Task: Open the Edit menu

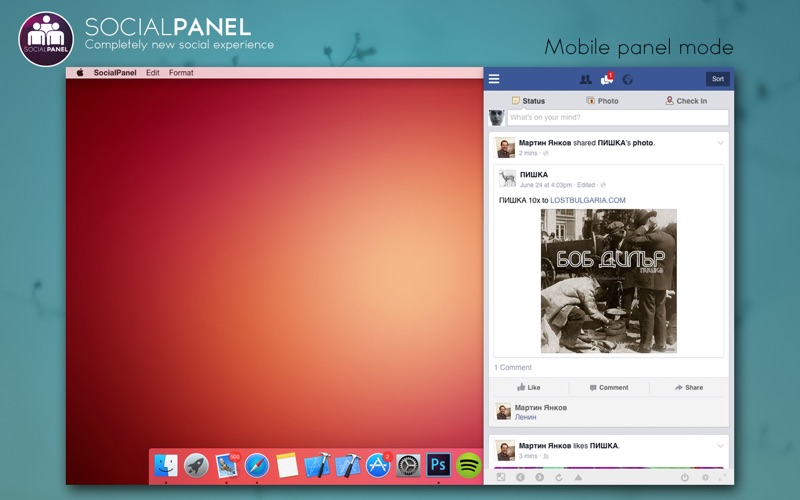Action: click(x=153, y=73)
